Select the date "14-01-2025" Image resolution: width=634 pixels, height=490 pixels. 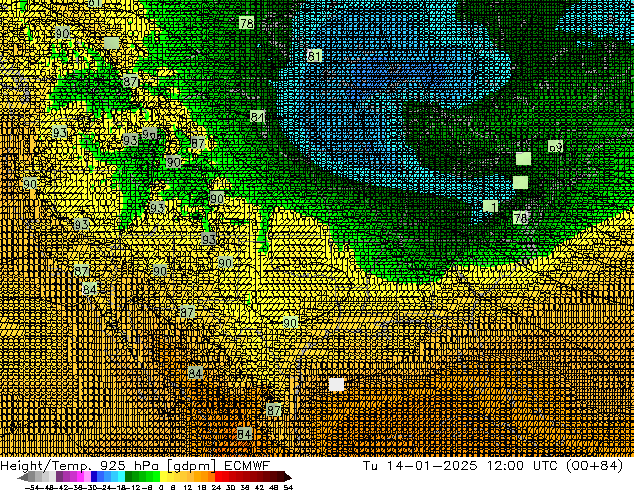coord(432,466)
